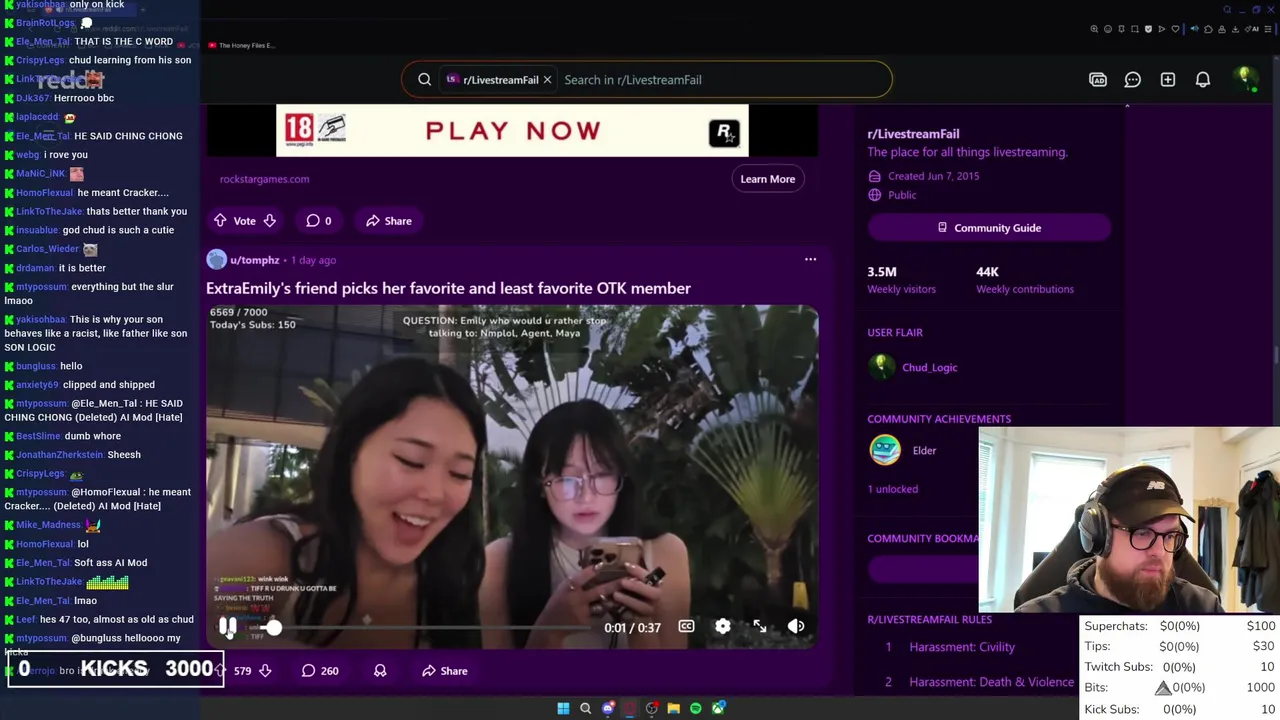
Task: Open Reddit notifications bell
Action: 1203,80
